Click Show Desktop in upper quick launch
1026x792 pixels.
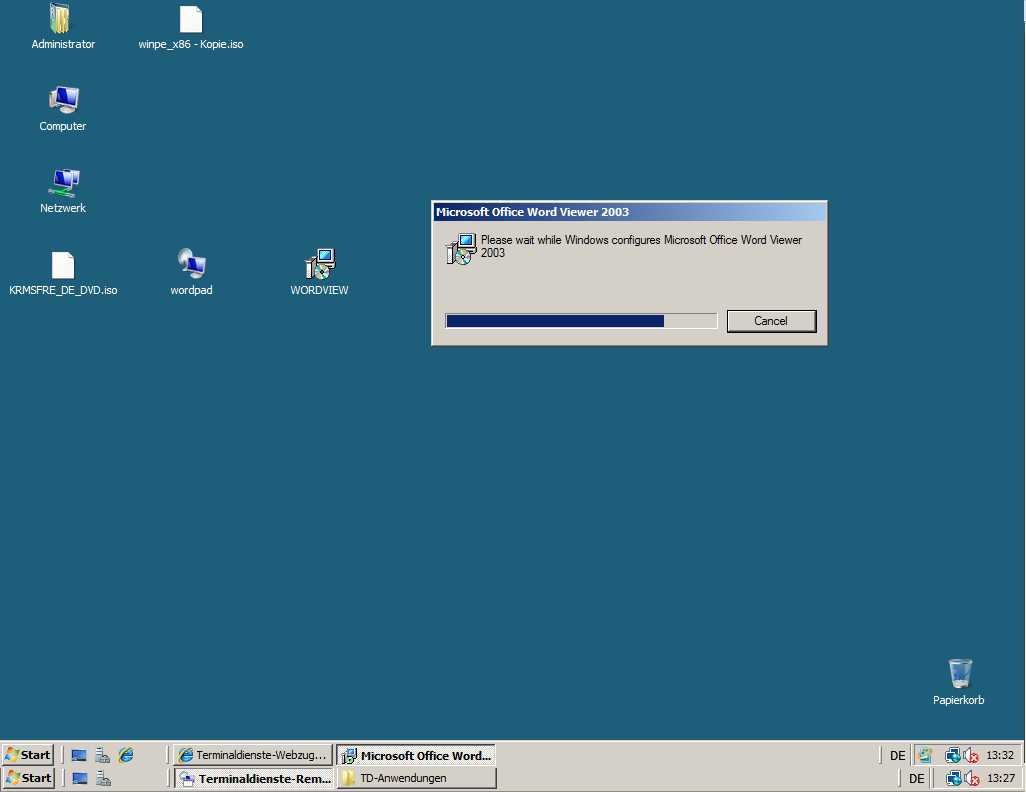(x=79, y=755)
